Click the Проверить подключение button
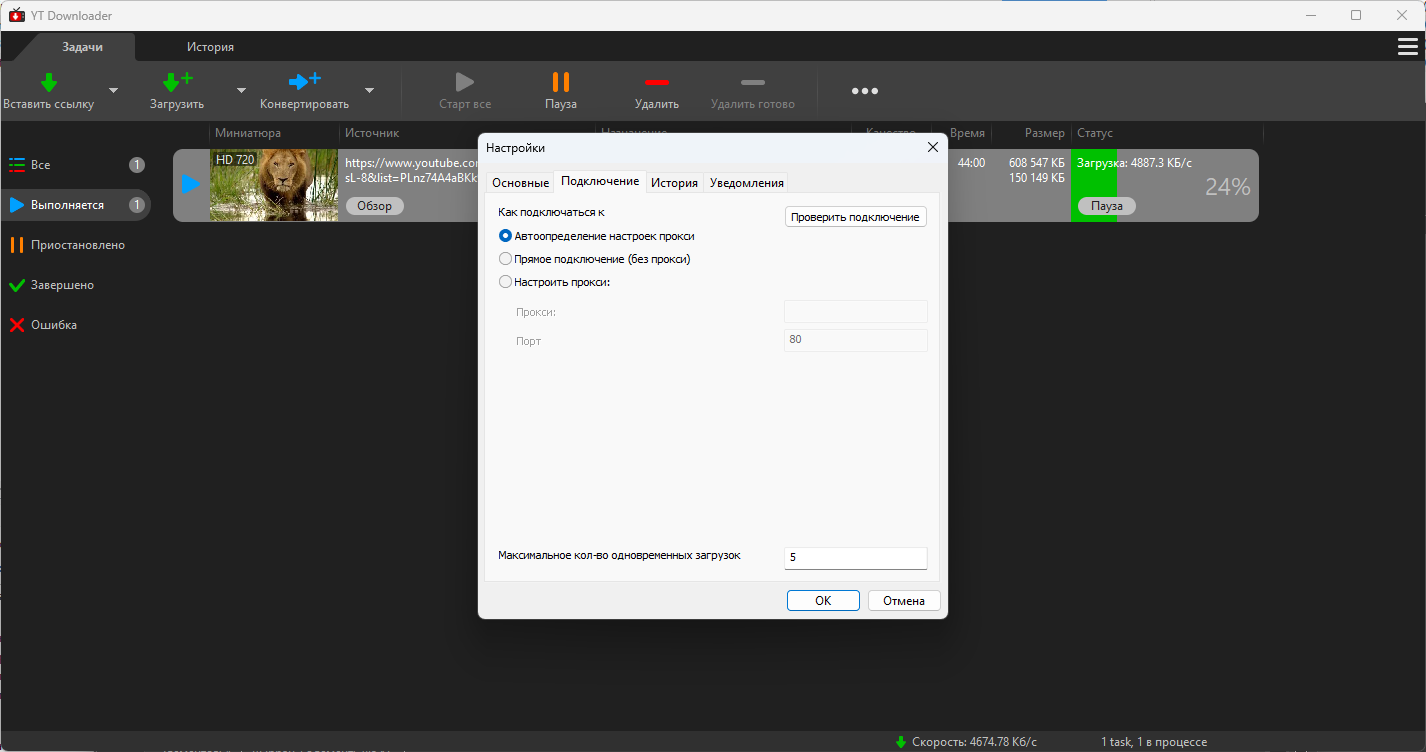Screen dimensions: 1426x752 click(855, 217)
